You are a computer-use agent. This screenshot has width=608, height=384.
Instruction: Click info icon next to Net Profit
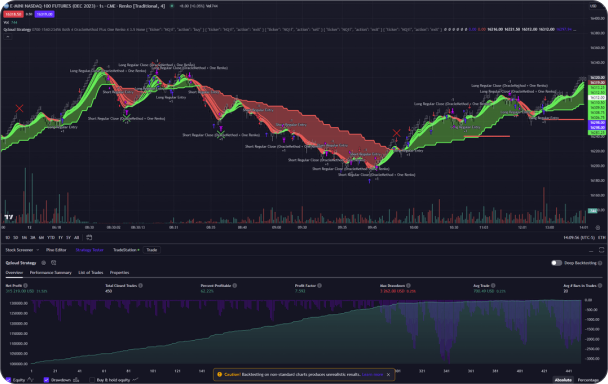pyautogui.click(x=26, y=285)
